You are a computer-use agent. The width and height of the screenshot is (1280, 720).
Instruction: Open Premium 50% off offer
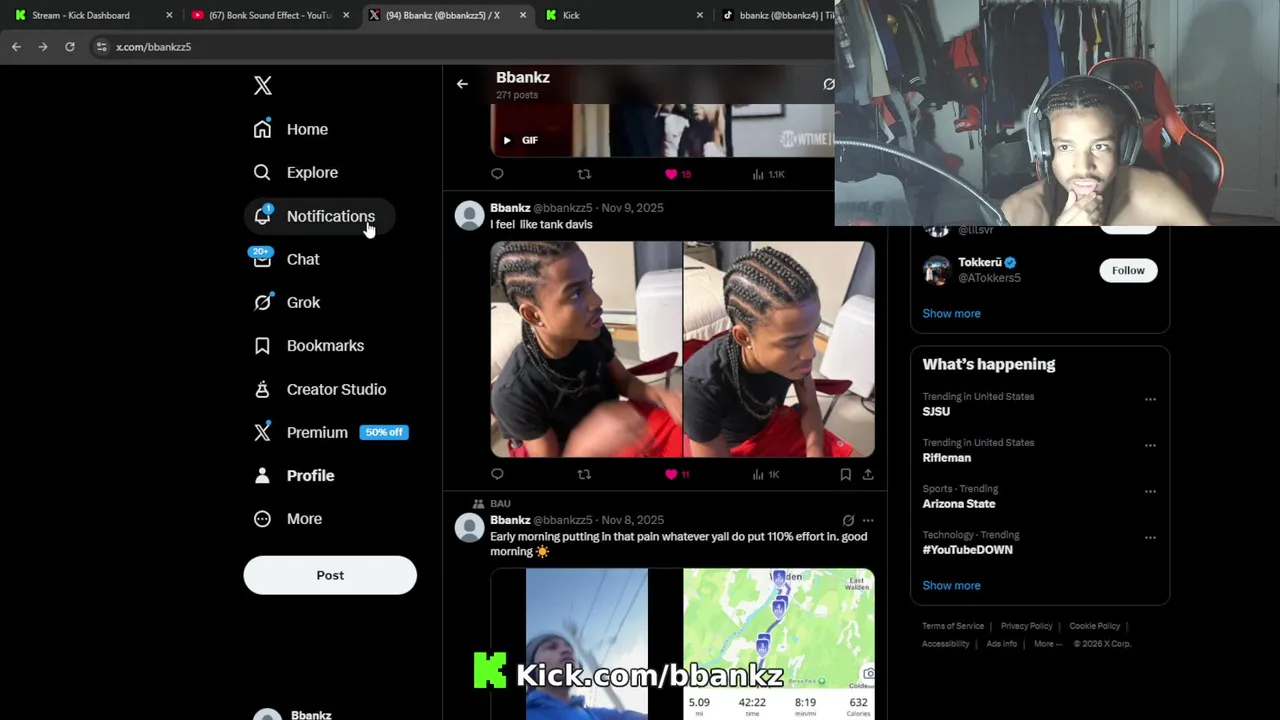tap(331, 432)
